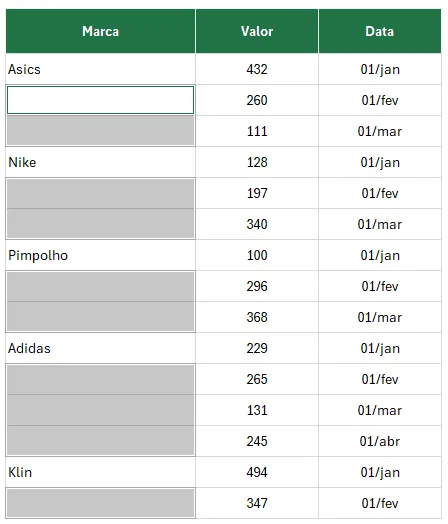The height and width of the screenshot is (524, 448).
Task: Select the value 245 cell
Action: point(257,441)
